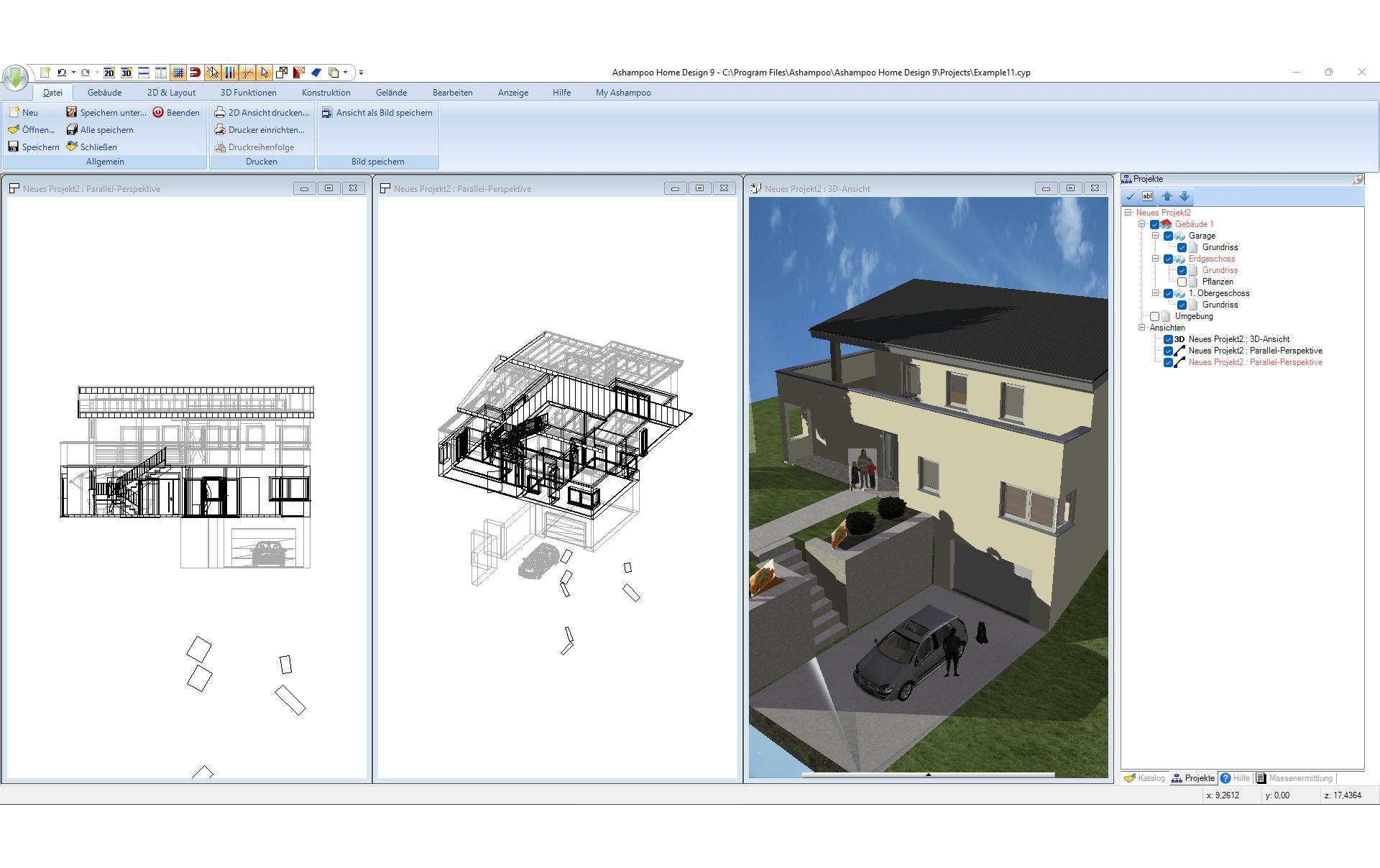This screenshot has height=868, width=1380.
Task: Switch to the Katalog panel tab
Action: (x=1145, y=778)
